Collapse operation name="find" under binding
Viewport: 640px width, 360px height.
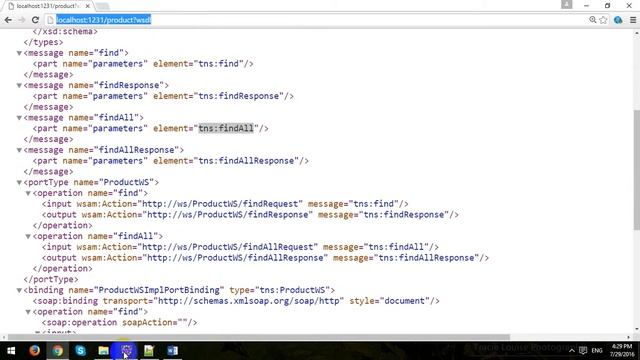pyautogui.click(x=28, y=312)
